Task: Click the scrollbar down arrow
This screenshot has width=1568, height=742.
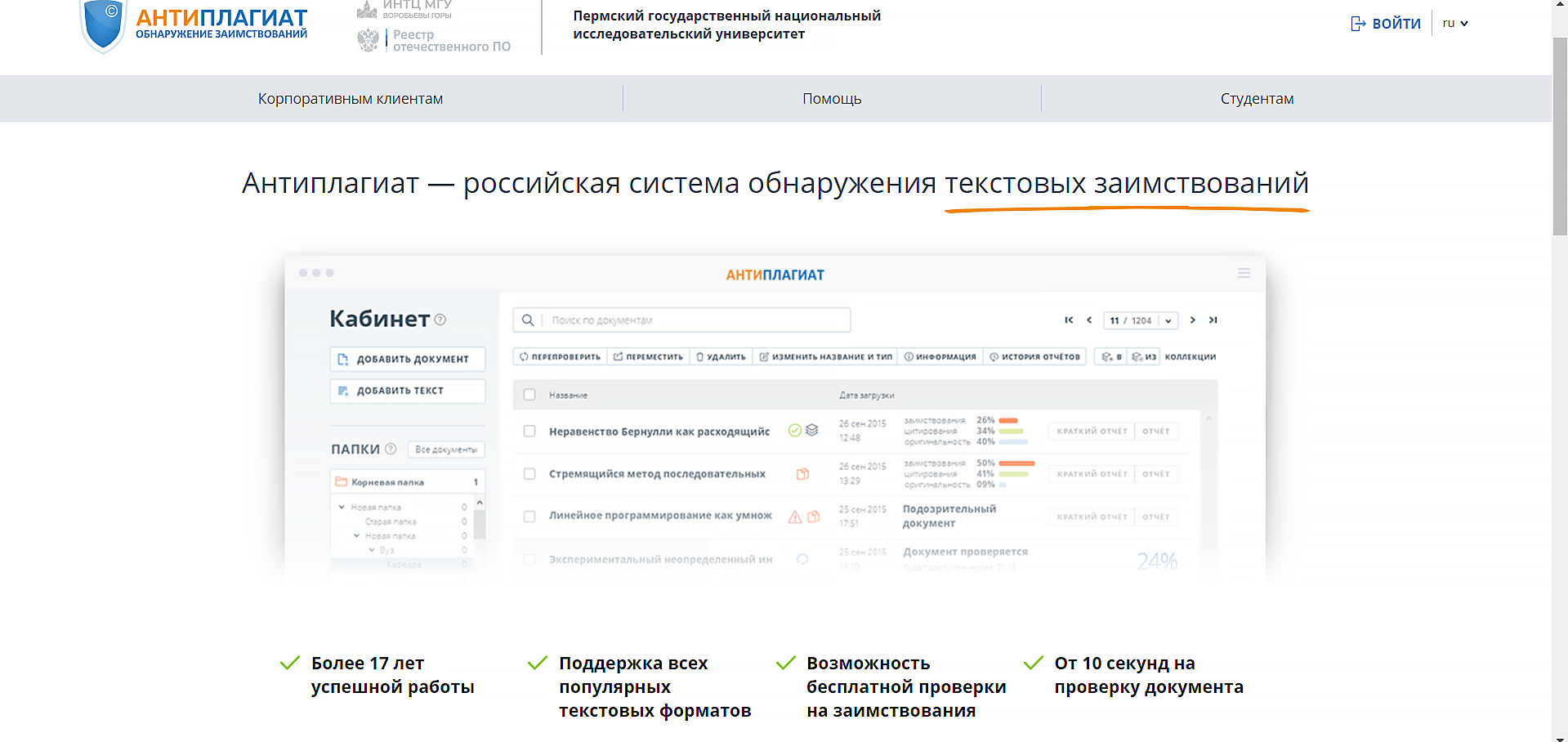Action: pyautogui.click(x=1560, y=737)
